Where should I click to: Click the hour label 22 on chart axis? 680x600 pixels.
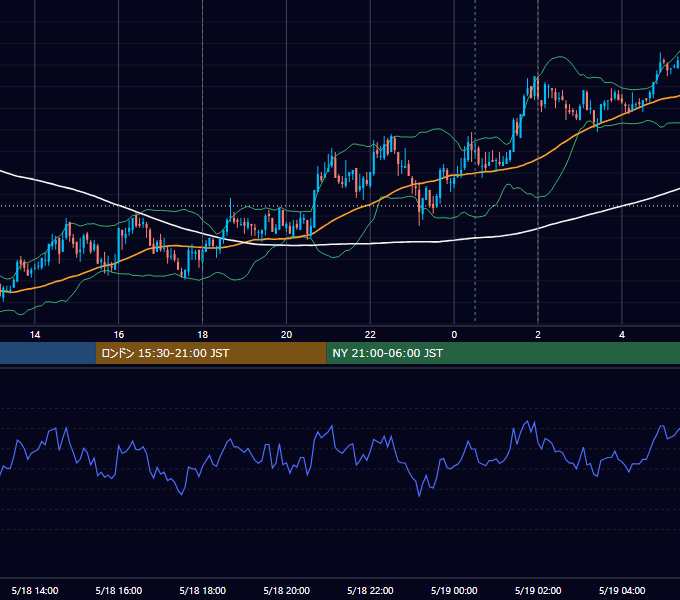[x=370, y=335]
